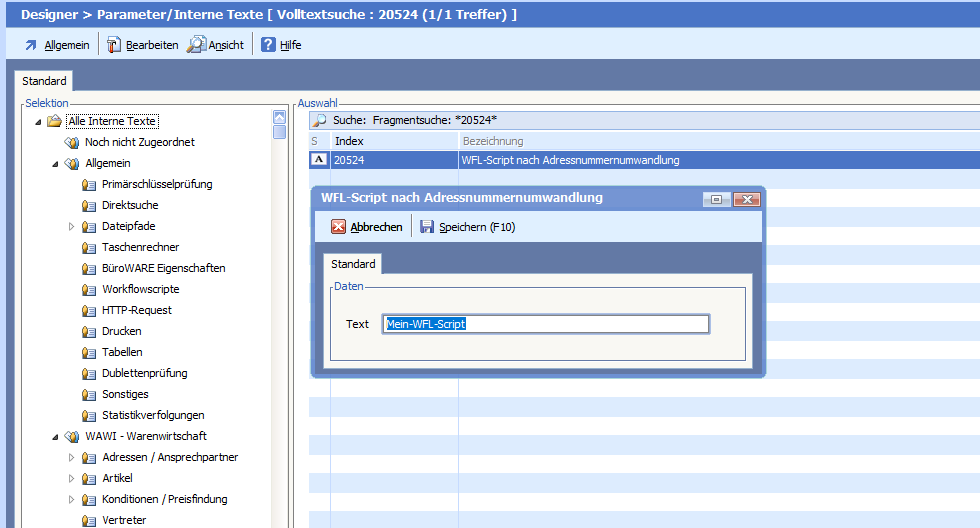The height and width of the screenshot is (528, 980).
Task: Click the icon beside Tabellen
Action: pyautogui.click(x=89, y=352)
